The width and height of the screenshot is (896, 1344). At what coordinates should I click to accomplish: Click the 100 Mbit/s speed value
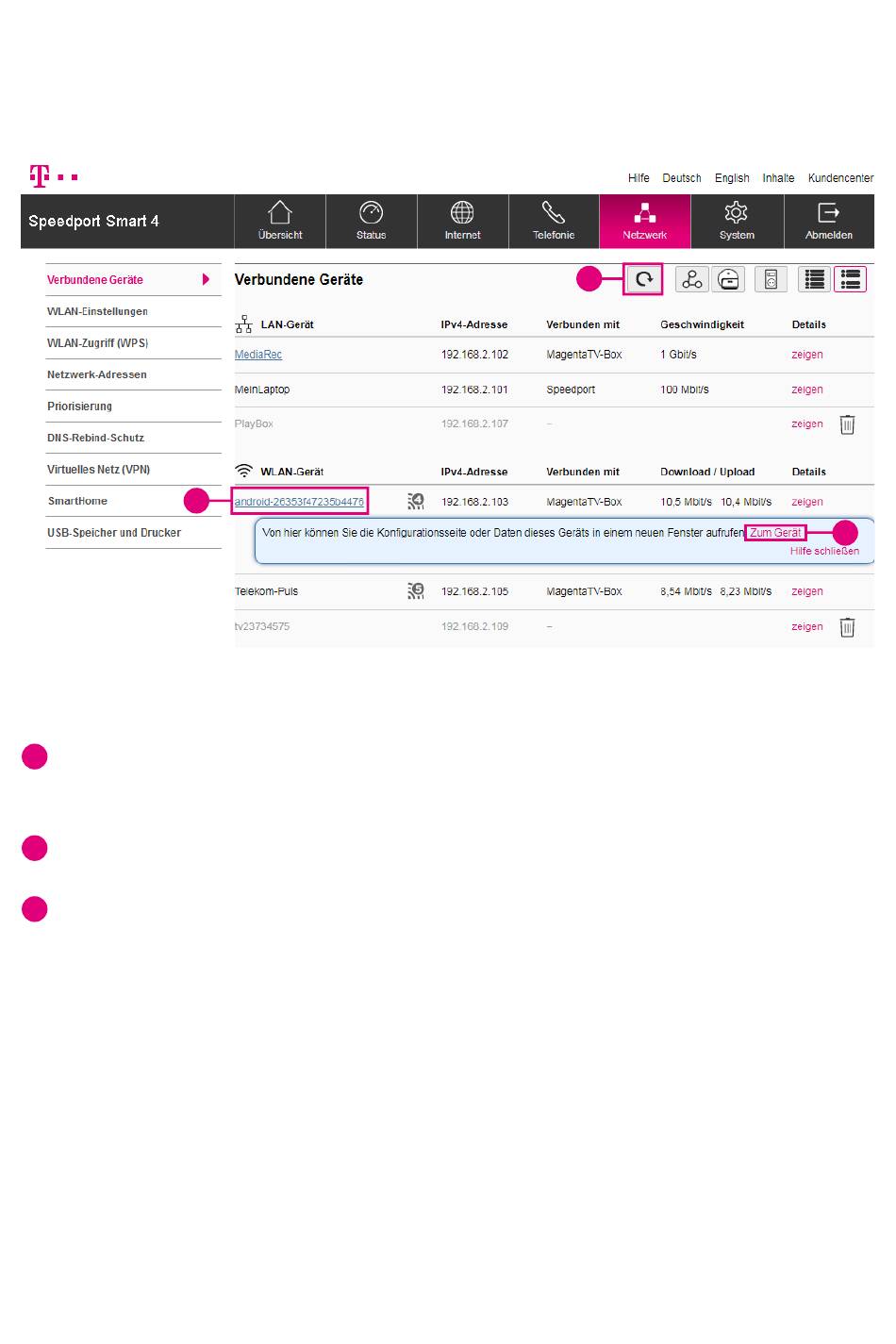coord(685,390)
